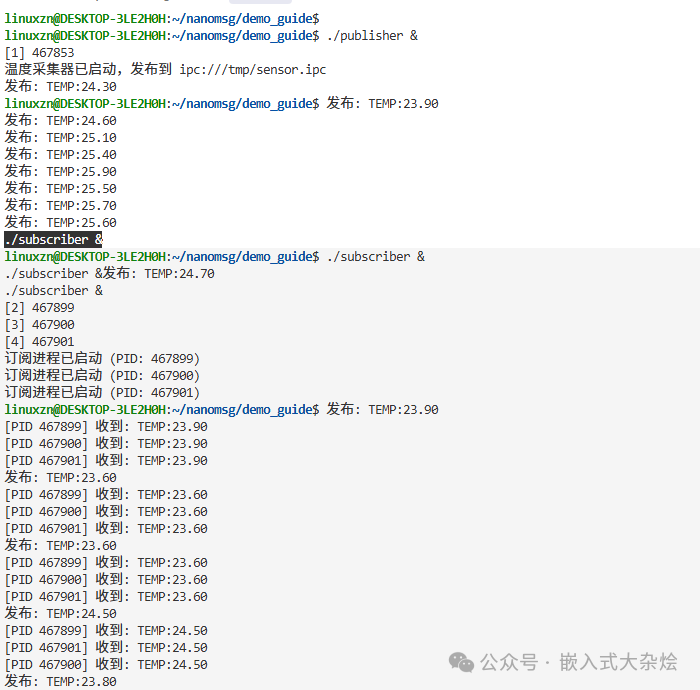The height and width of the screenshot is (690, 700).
Task: Click the 'ipc:///tmp/sensor.ipc' address text
Action: pyautogui.click(x=253, y=70)
